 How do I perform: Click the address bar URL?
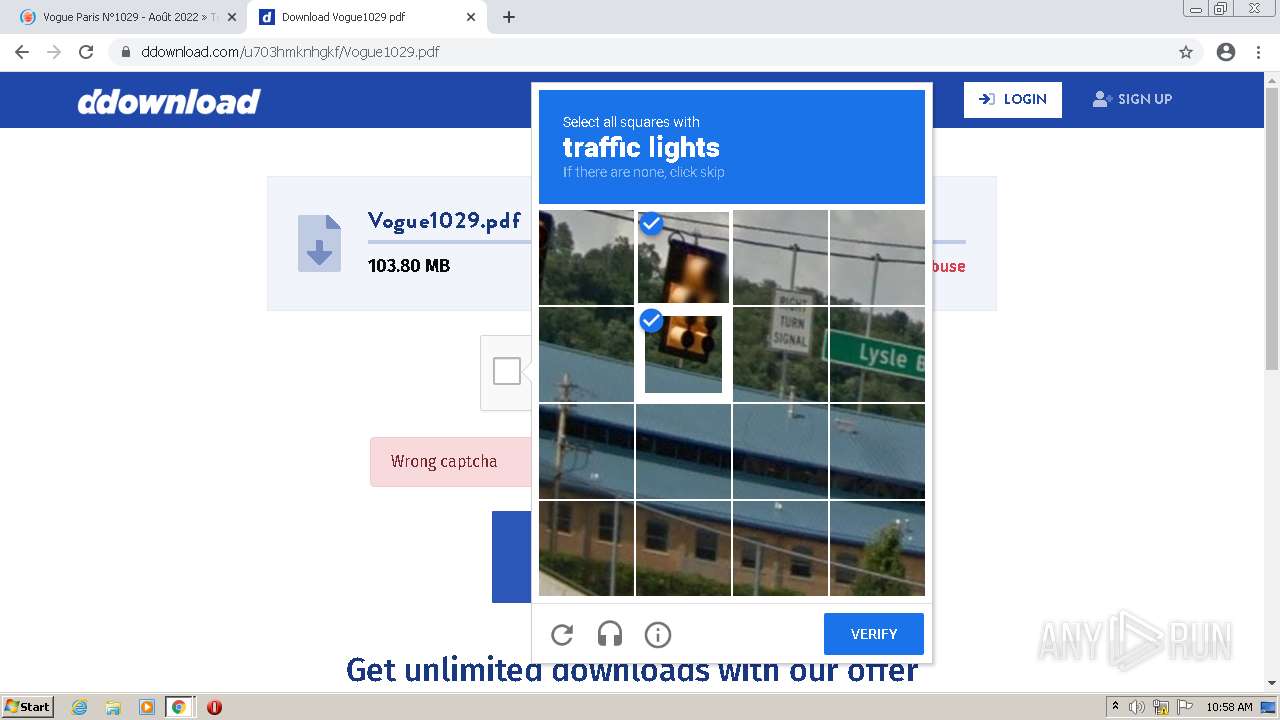290,52
